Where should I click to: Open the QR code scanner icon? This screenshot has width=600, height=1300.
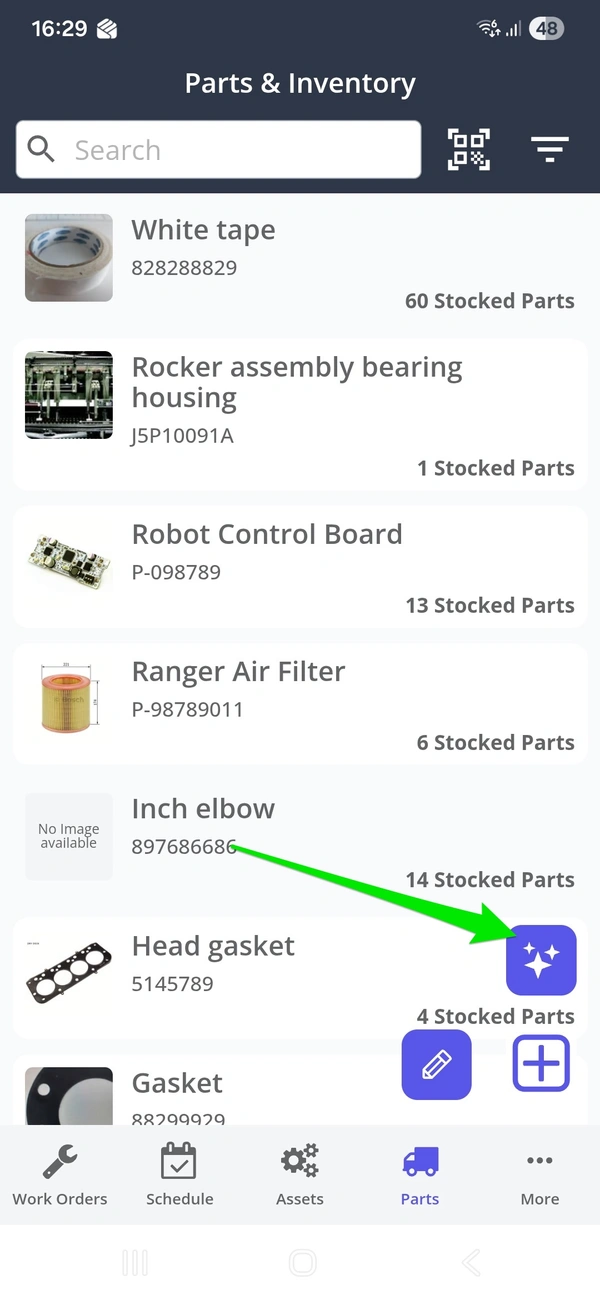coord(468,150)
